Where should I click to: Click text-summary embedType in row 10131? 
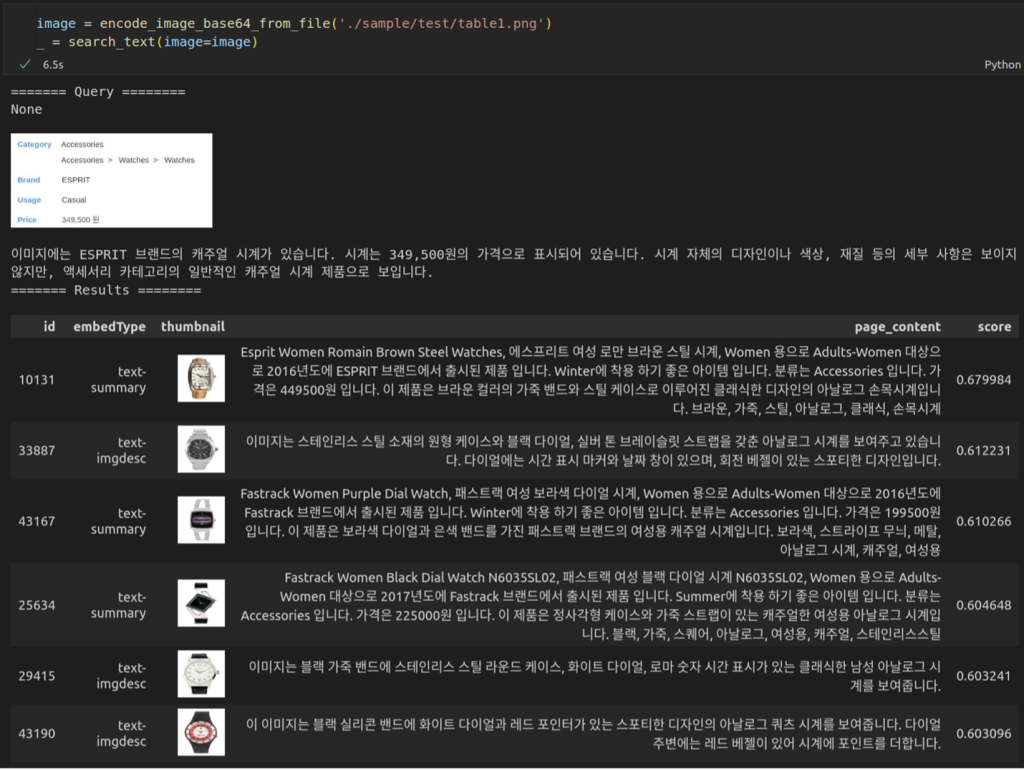click(x=118, y=379)
